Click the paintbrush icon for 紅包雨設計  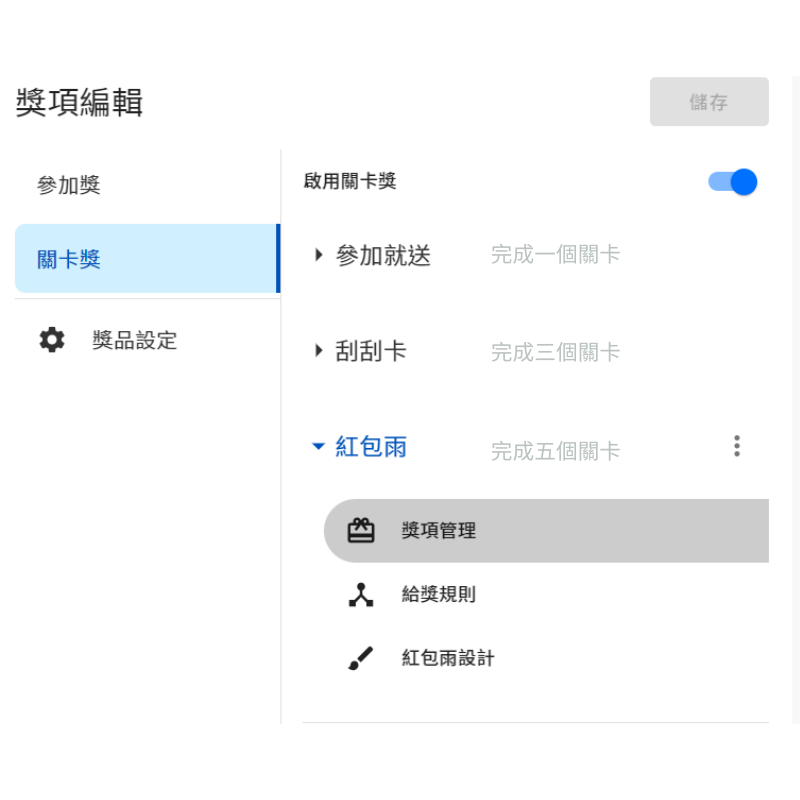pyautogui.click(x=361, y=659)
